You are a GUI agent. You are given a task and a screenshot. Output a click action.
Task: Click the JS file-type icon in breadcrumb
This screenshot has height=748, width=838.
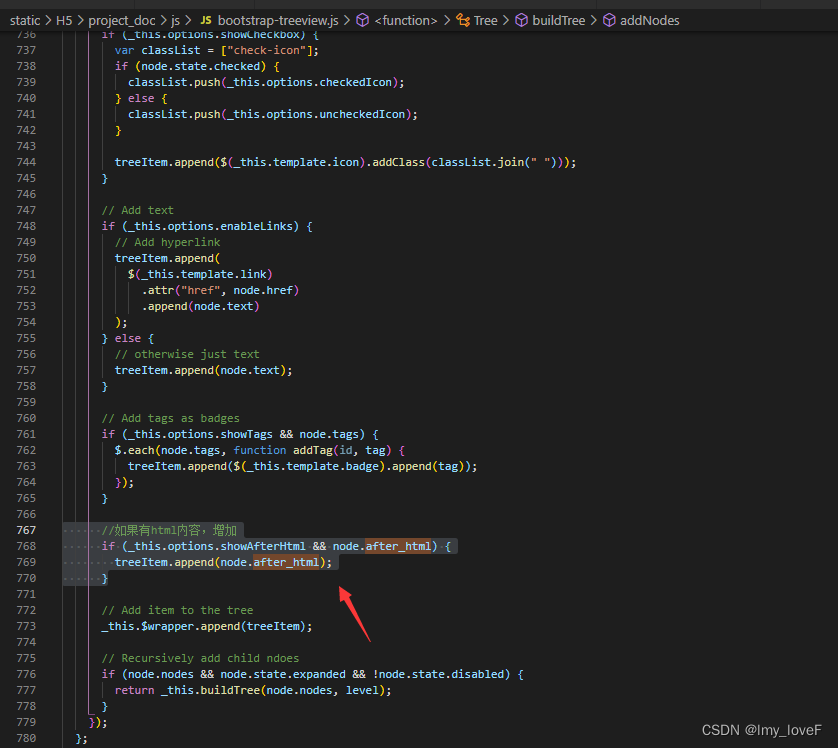pos(206,20)
